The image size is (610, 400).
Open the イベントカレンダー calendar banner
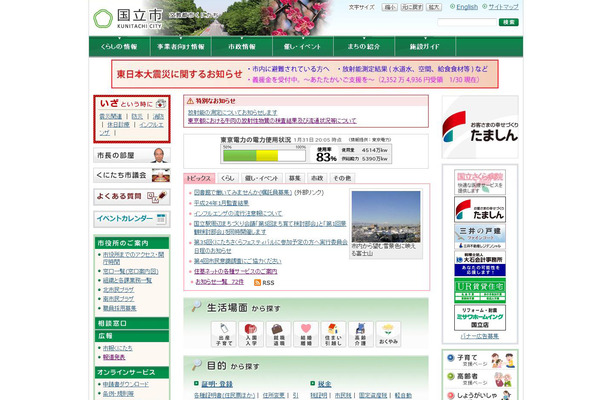[132, 219]
